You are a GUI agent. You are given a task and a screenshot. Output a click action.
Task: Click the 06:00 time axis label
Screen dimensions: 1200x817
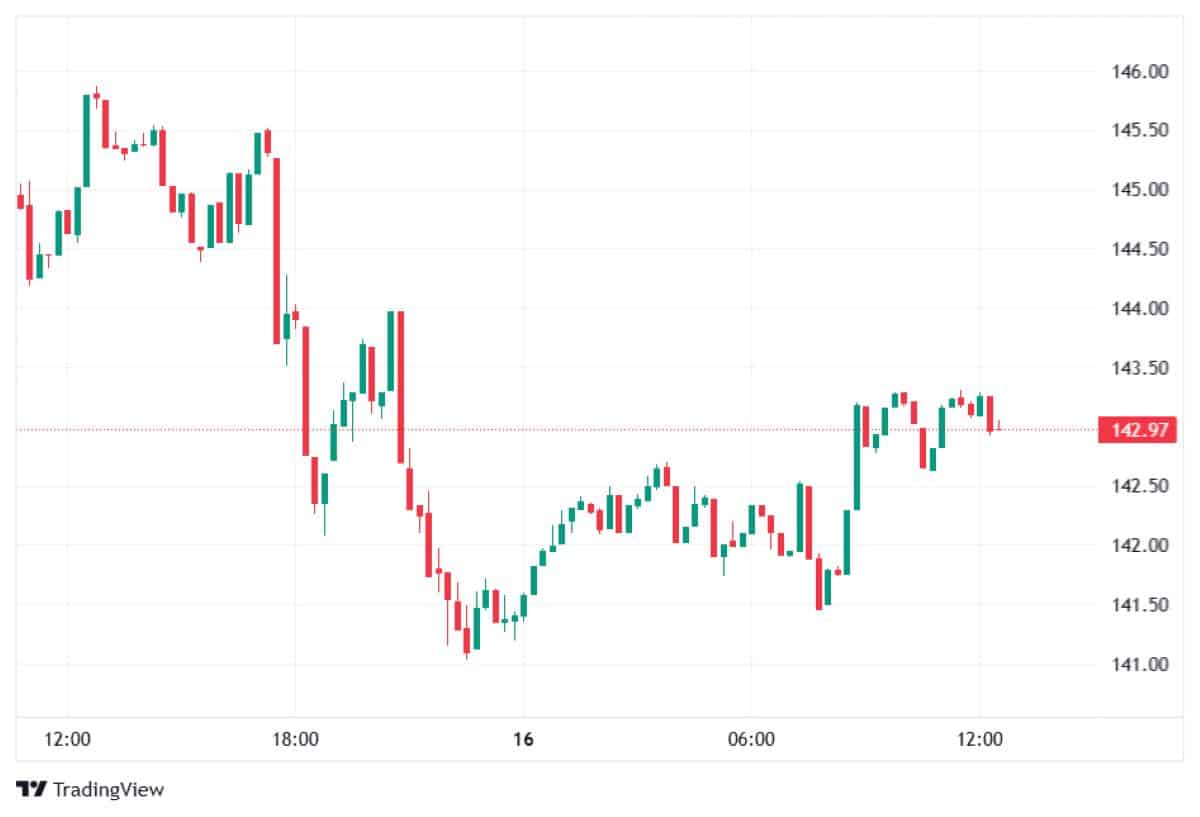click(x=751, y=740)
